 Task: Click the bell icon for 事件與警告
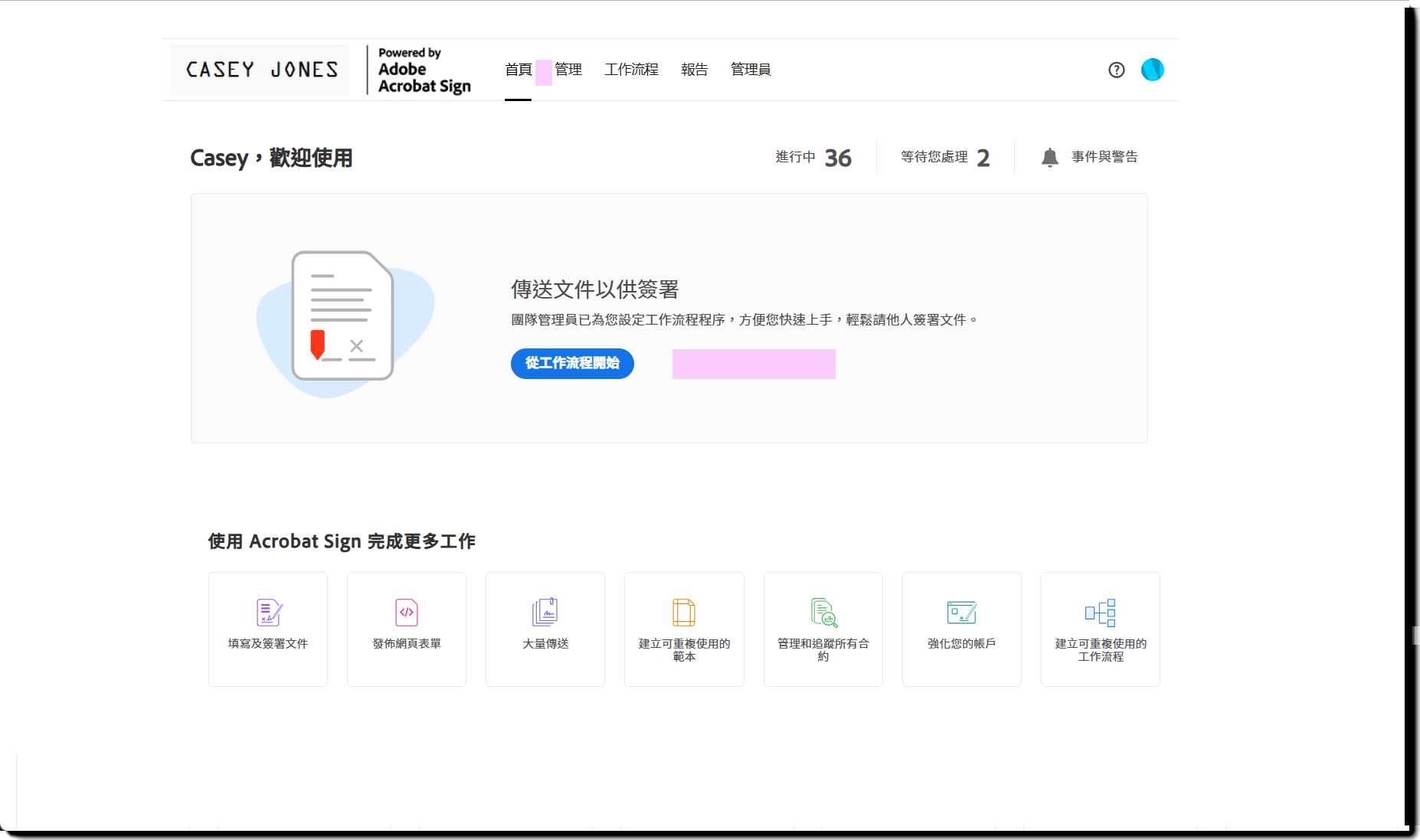(1049, 158)
